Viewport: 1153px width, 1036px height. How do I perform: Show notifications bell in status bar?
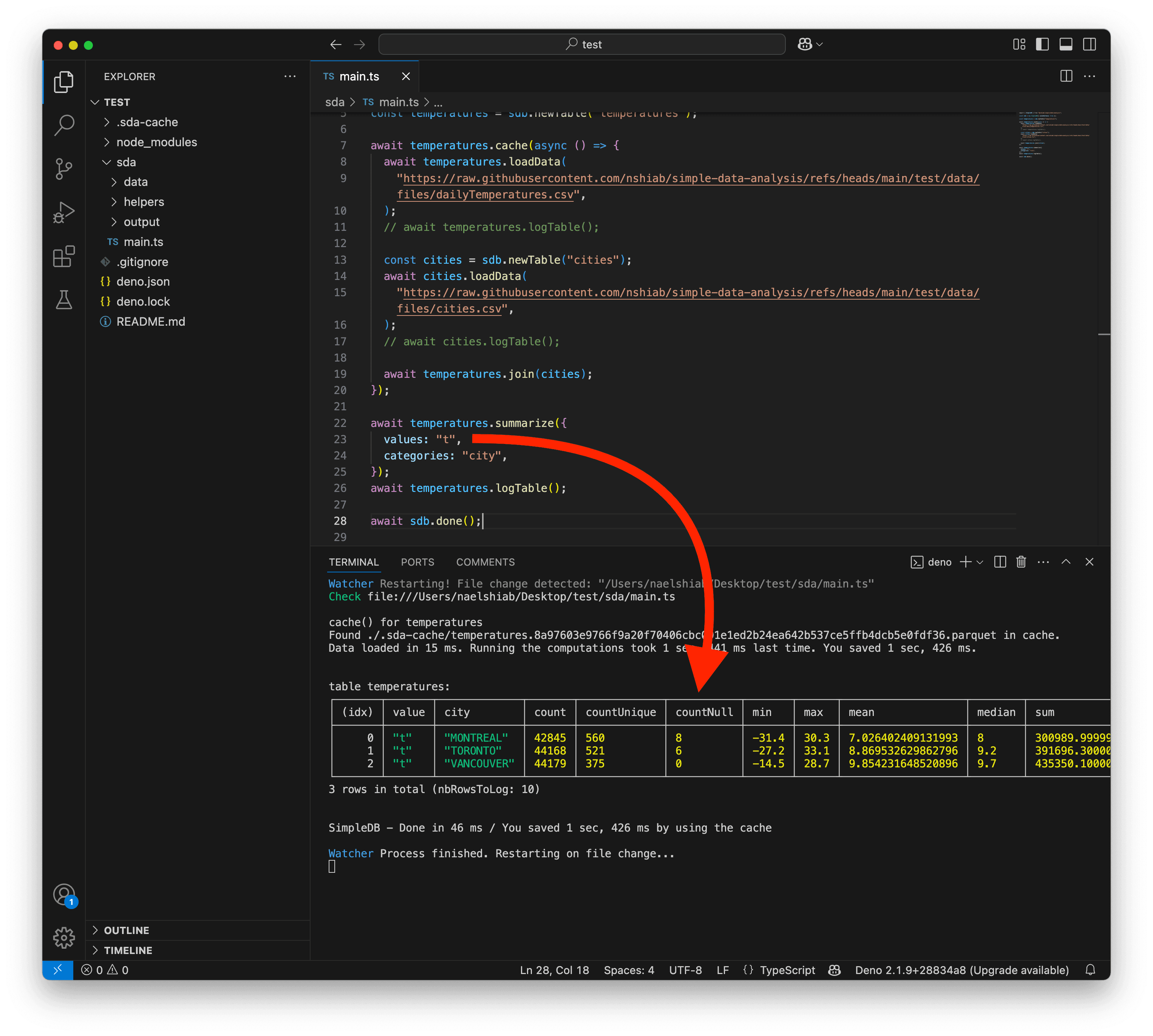[1090, 970]
